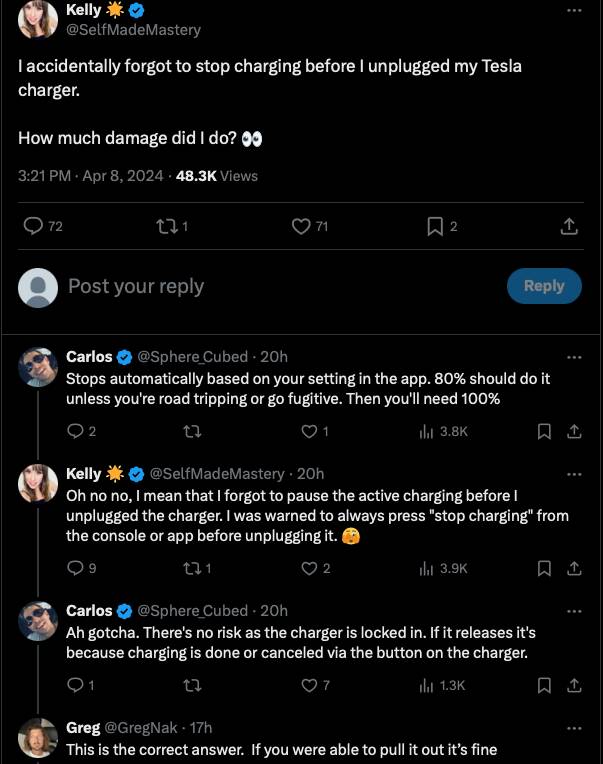Open Greg's profile picture

point(38,738)
